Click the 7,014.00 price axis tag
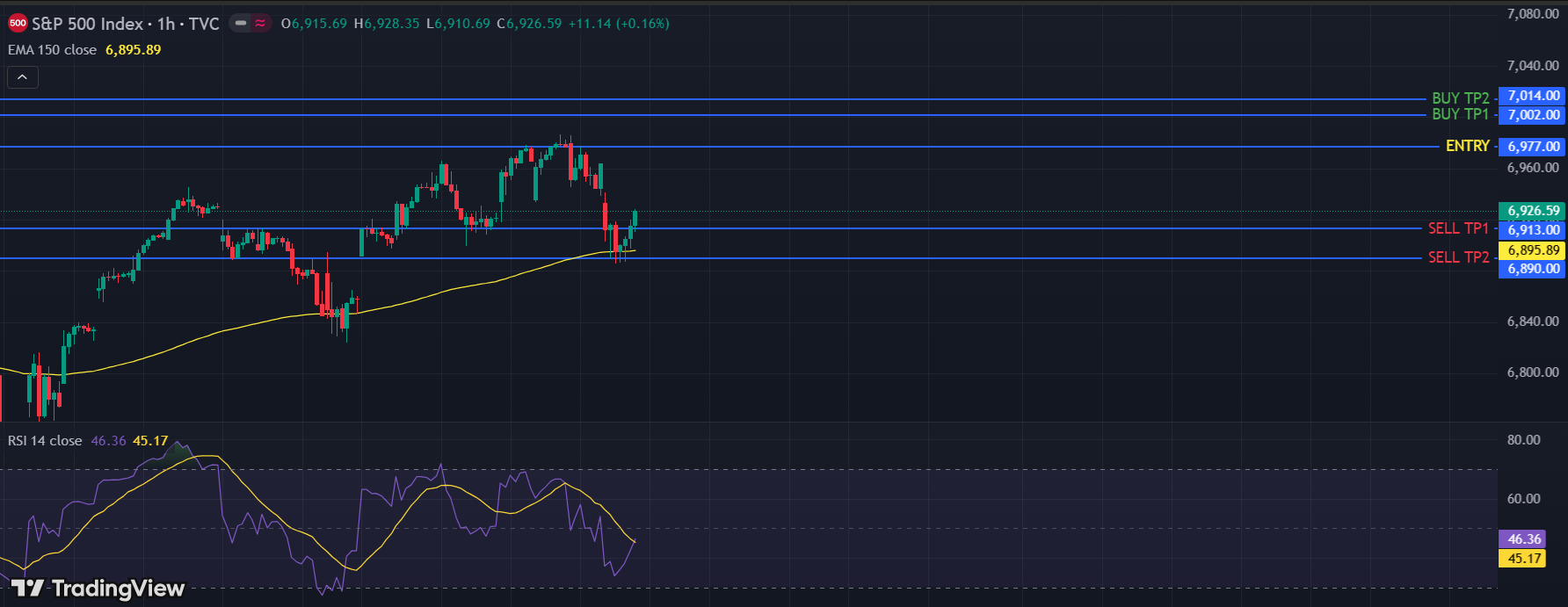Image resolution: width=1568 pixels, height=607 pixels. click(x=1533, y=96)
